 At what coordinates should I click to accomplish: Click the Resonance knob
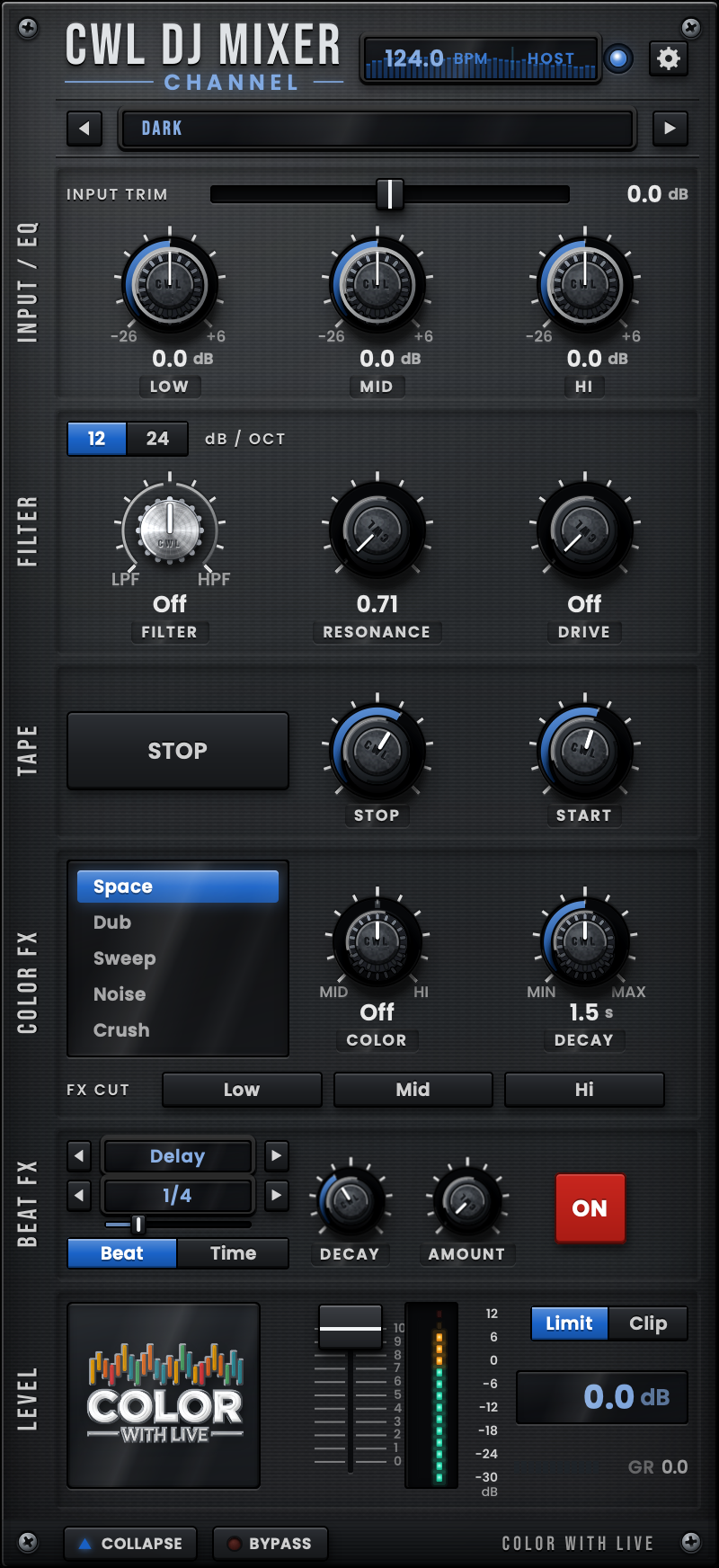[377, 529]
